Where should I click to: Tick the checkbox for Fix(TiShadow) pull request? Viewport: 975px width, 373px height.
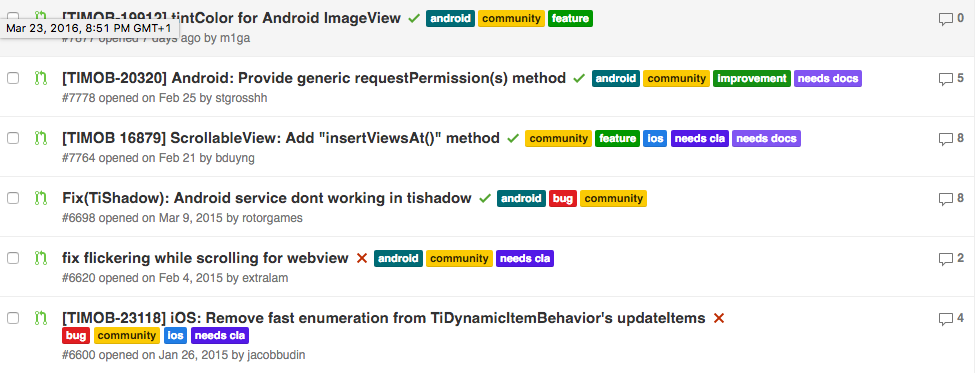[13, 198]
